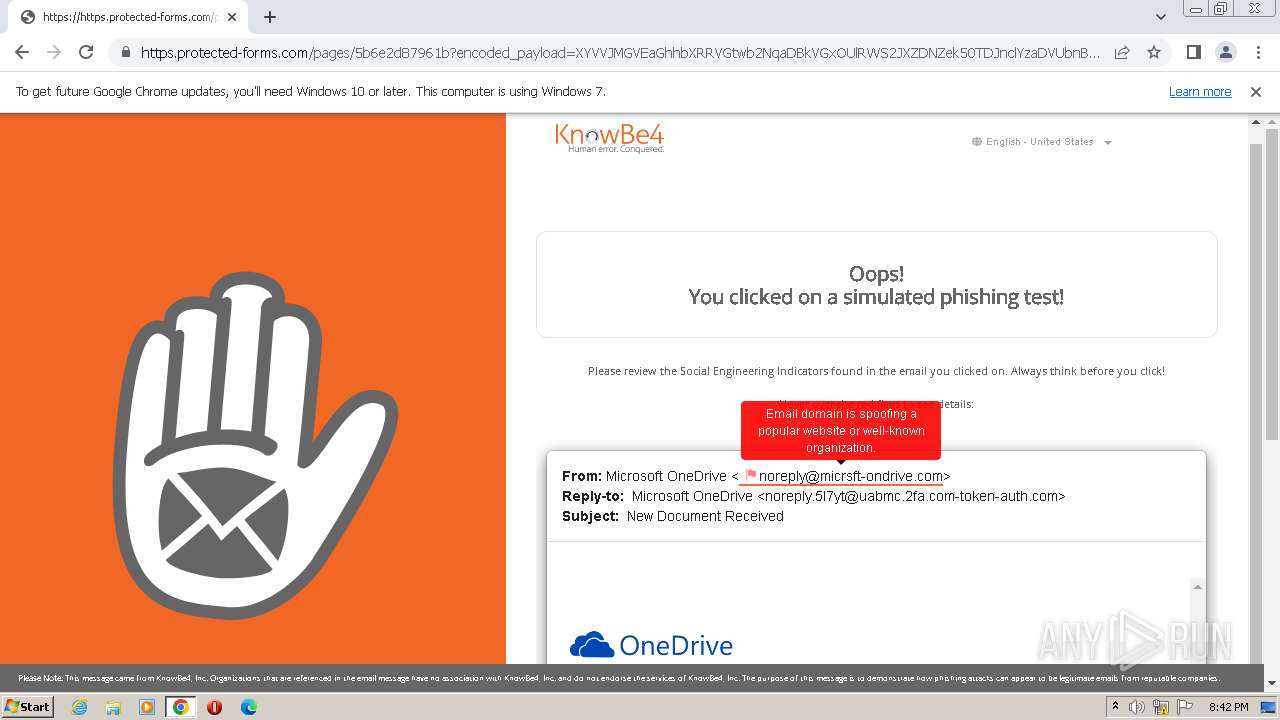Open a new browser tab
Screen dimensions: 1280x720
tap(270, 17)
